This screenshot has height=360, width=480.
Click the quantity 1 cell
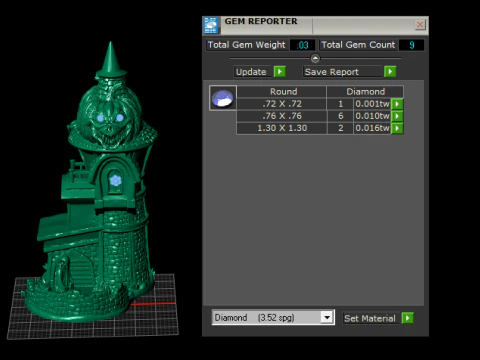point(341,104)
